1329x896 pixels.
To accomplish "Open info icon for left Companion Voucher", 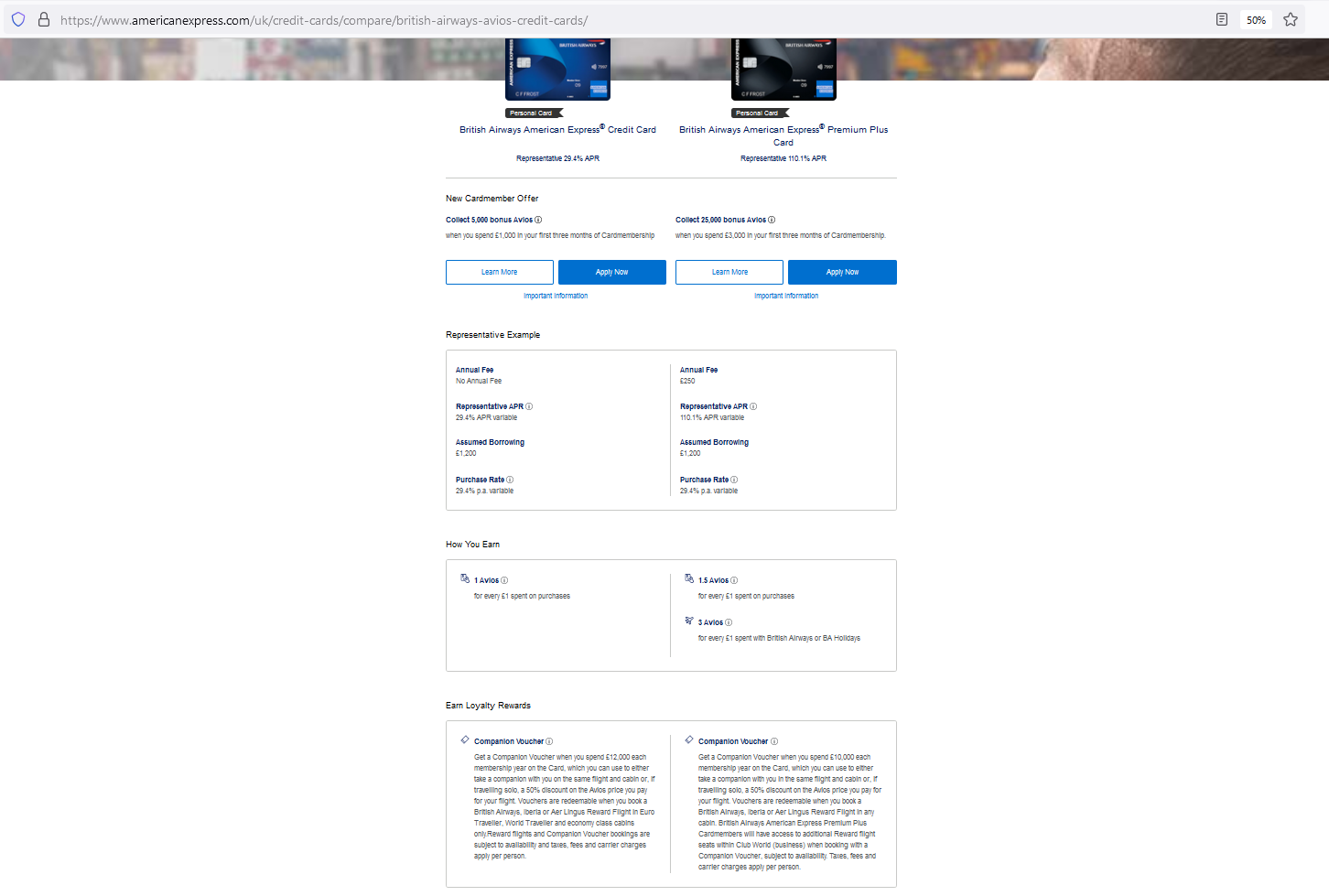I will (x=549, y=741).
